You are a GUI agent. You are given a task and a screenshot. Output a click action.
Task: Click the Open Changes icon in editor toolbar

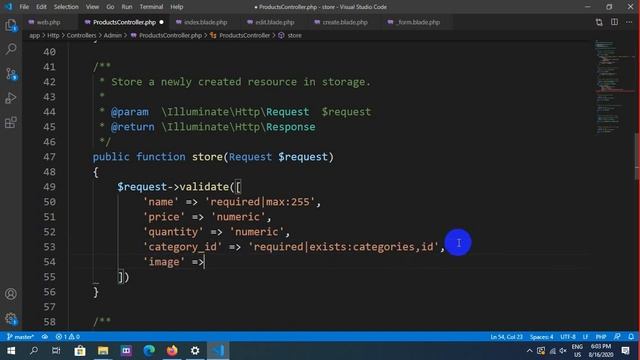click(599, 22)
